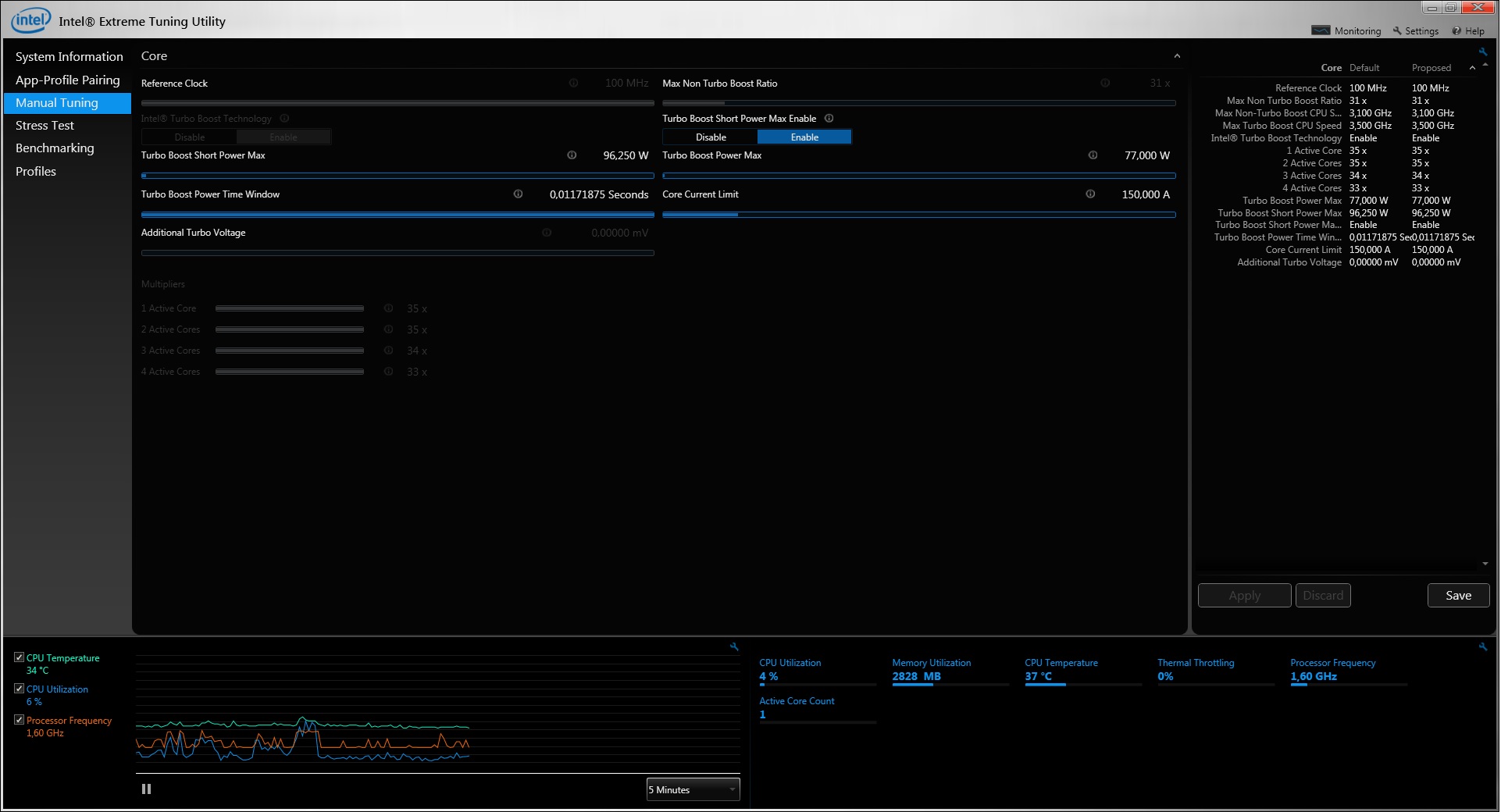This screenshot has width=1501, height=812.
Task: Collapse the Core tuning section
Action: coord(1177,56)
